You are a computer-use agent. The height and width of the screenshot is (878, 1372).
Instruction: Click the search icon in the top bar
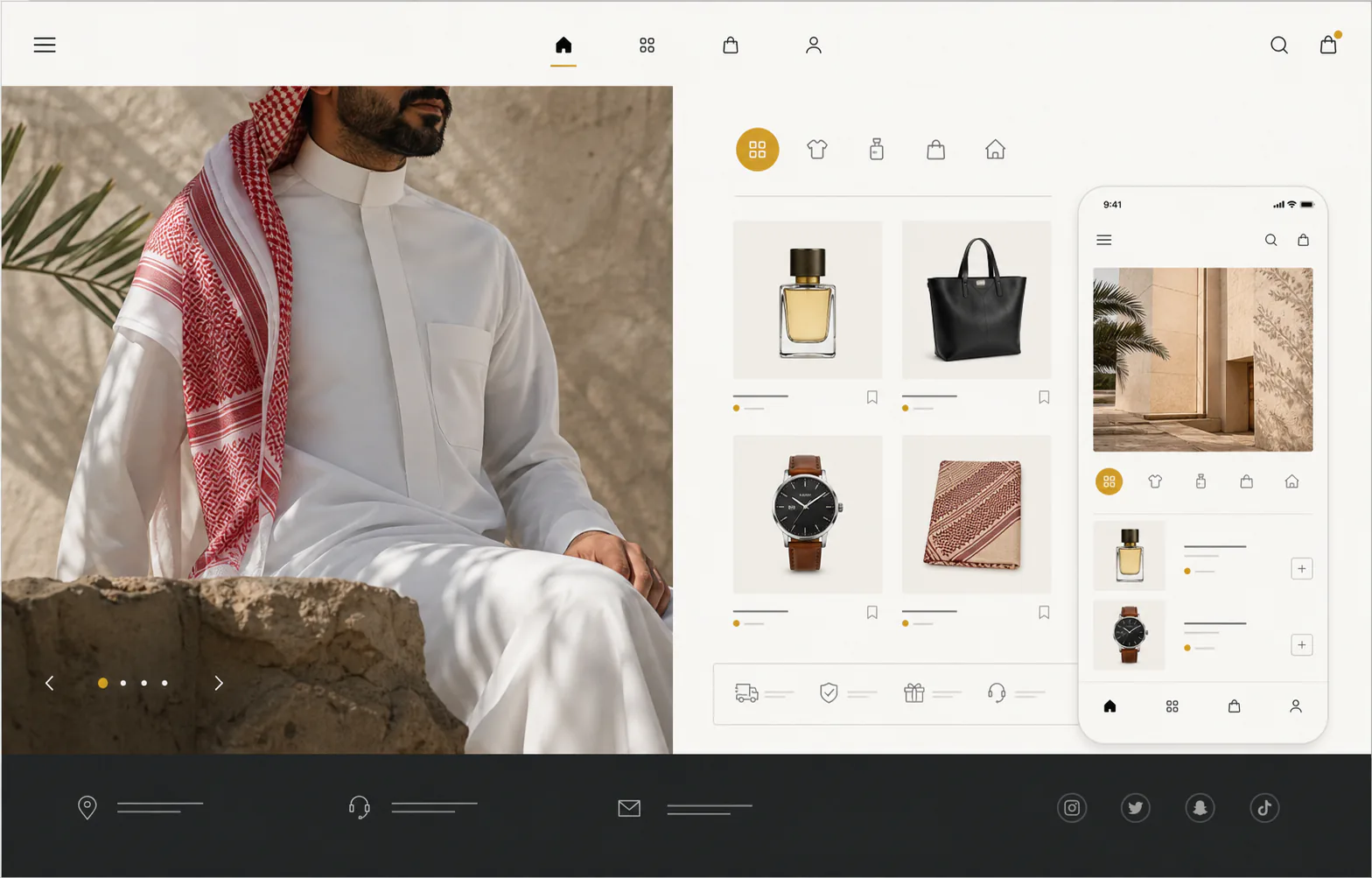[1279, 45]
